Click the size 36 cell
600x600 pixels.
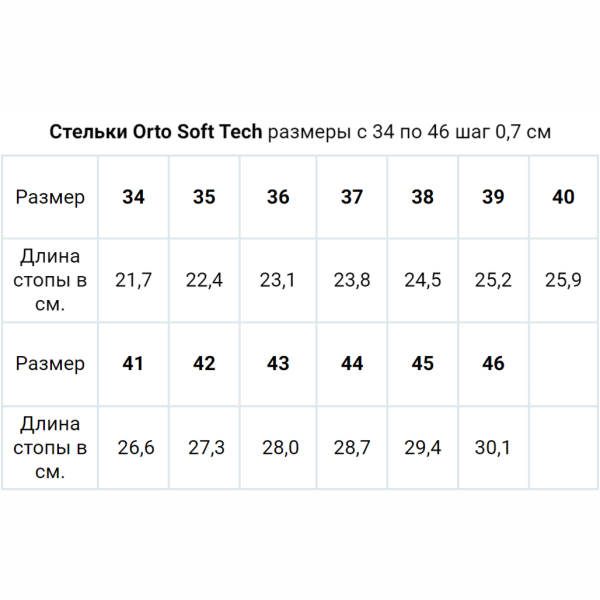pos(278,197)
